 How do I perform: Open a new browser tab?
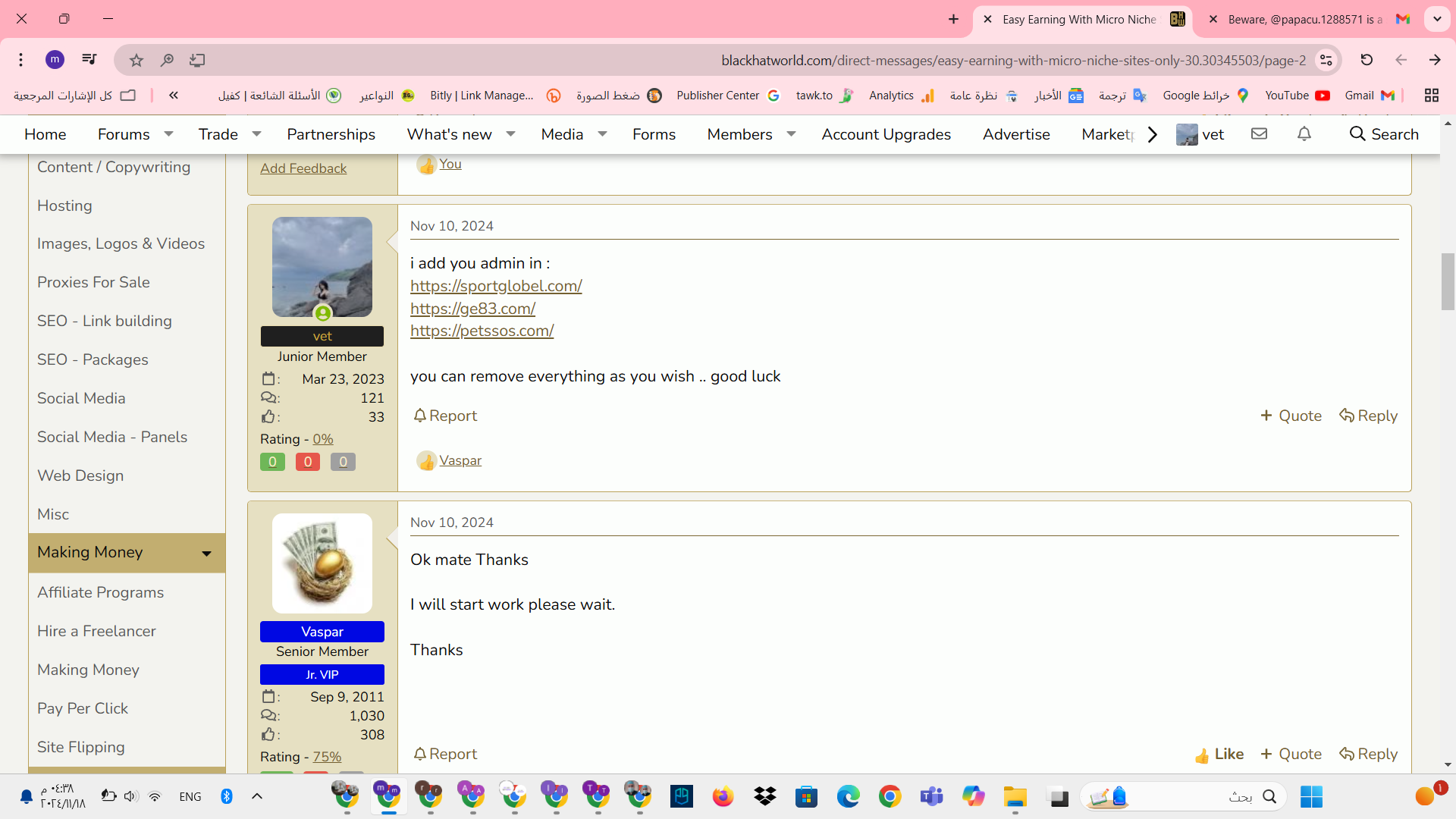pos(953,19)
